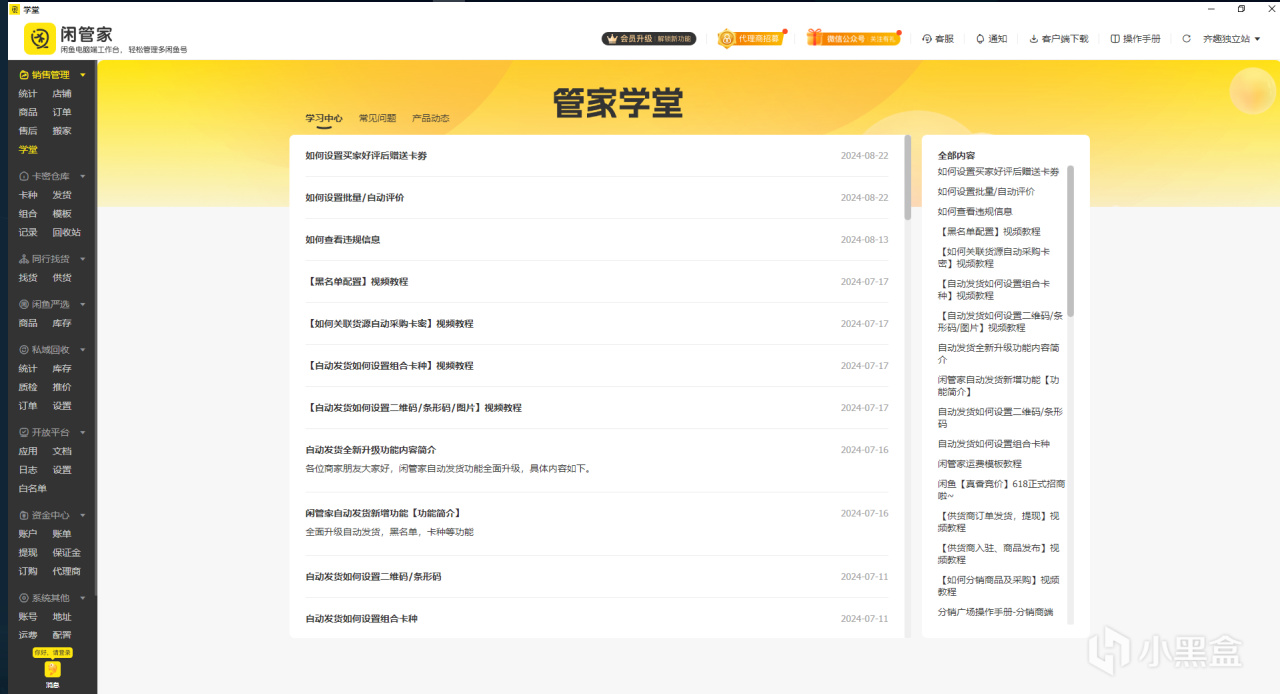
Task: Open 找货 under 同行找货
Action: 28,278
